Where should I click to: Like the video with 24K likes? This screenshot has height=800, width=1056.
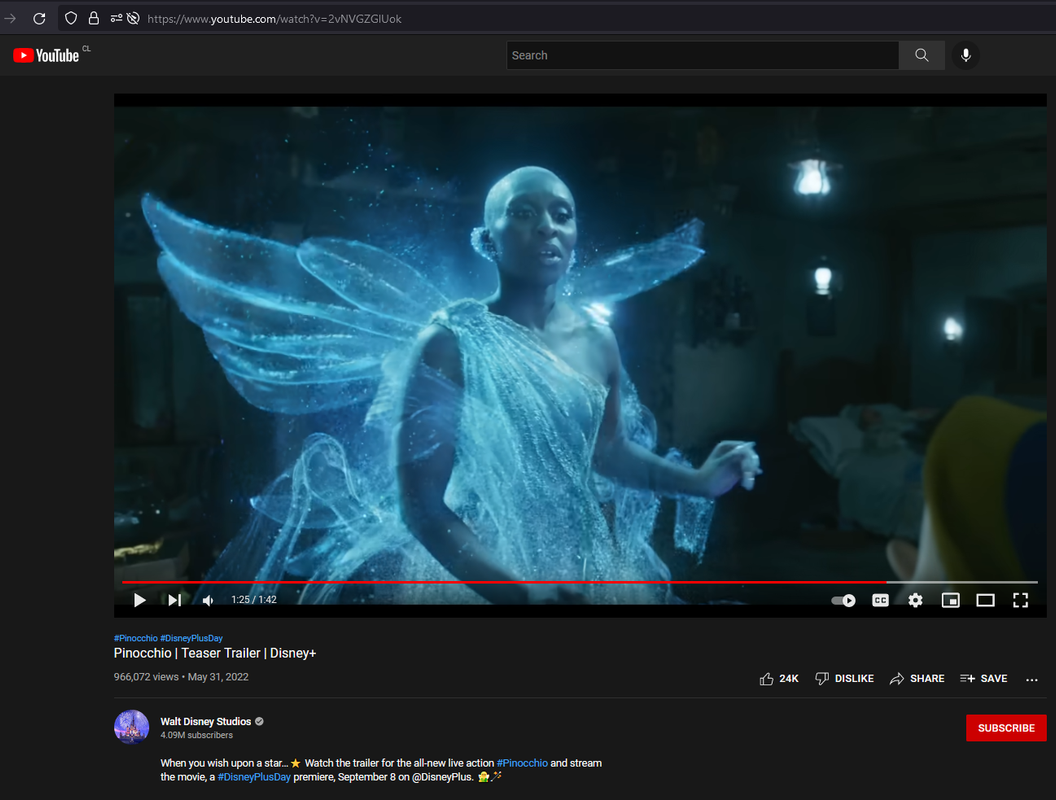779,679
